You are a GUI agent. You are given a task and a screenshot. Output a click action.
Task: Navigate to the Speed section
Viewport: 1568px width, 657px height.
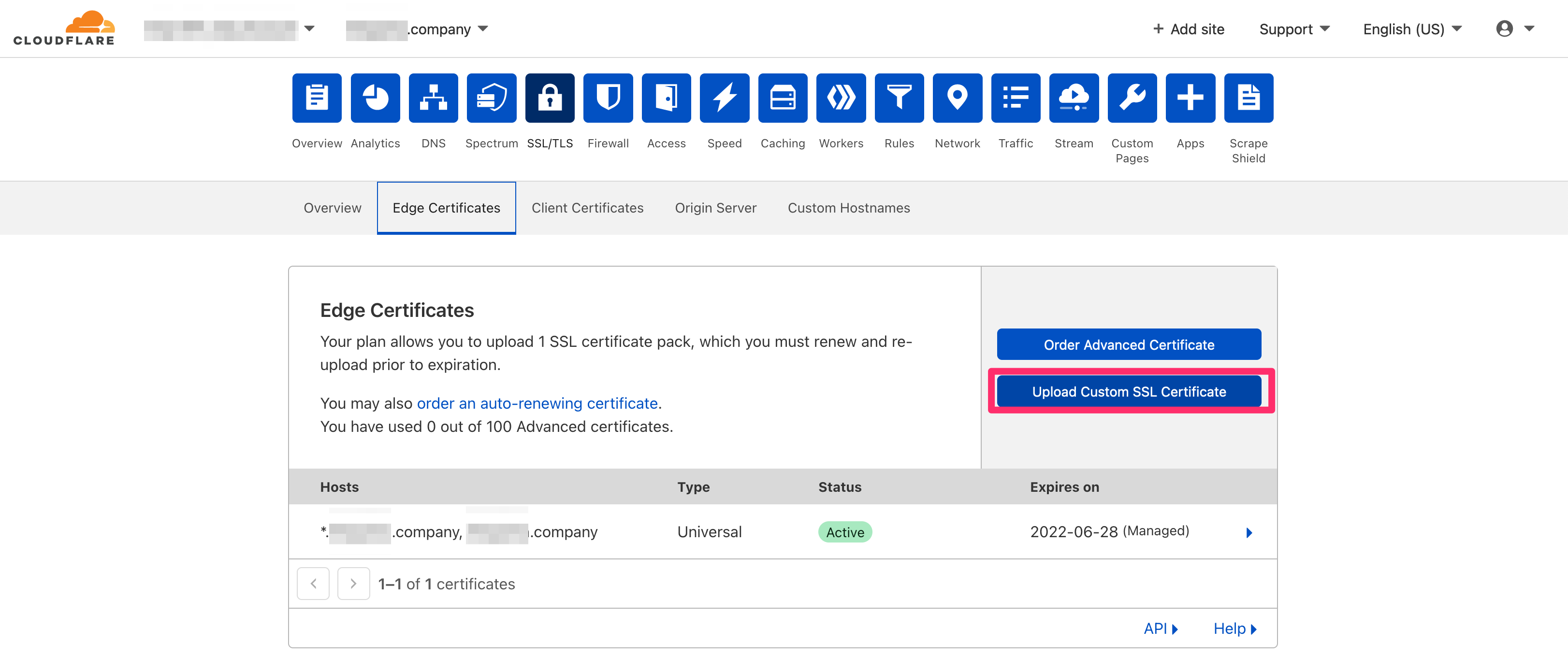pyautogui.click(x=725, y=98)
